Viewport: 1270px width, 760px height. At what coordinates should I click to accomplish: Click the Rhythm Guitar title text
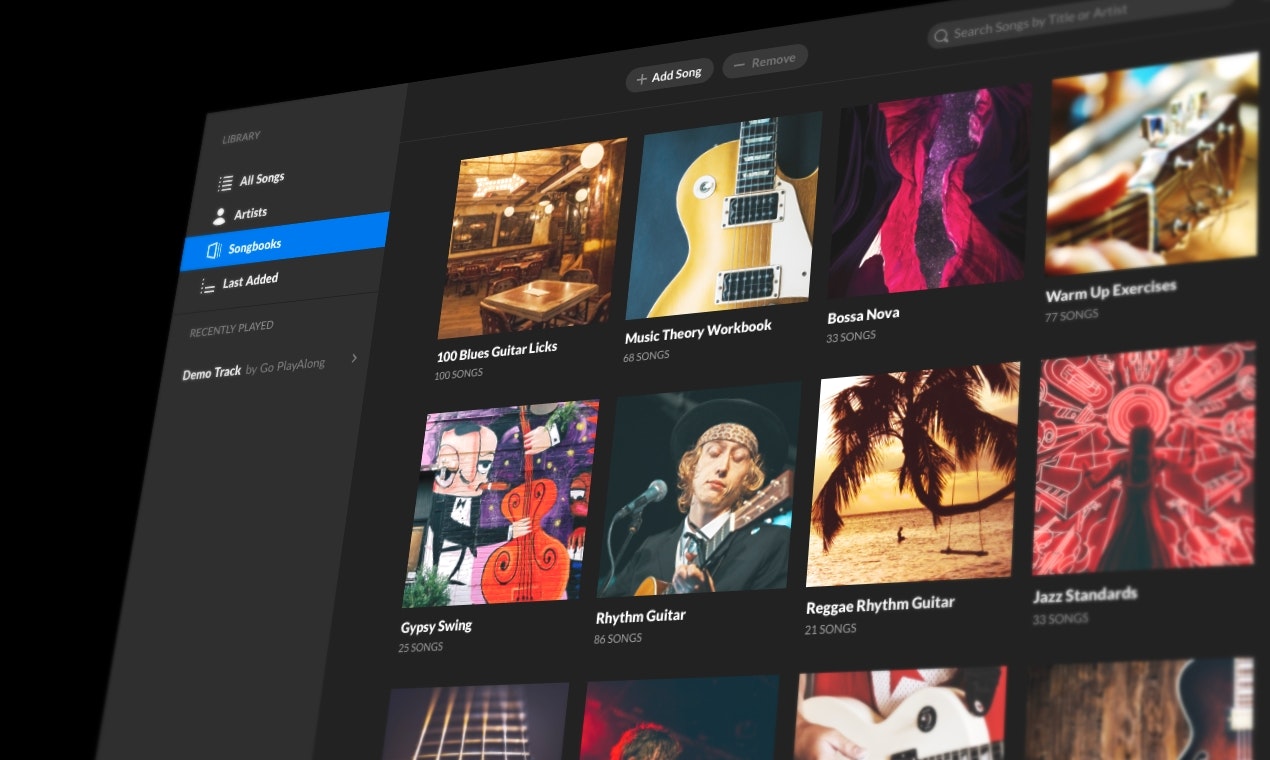641,616
